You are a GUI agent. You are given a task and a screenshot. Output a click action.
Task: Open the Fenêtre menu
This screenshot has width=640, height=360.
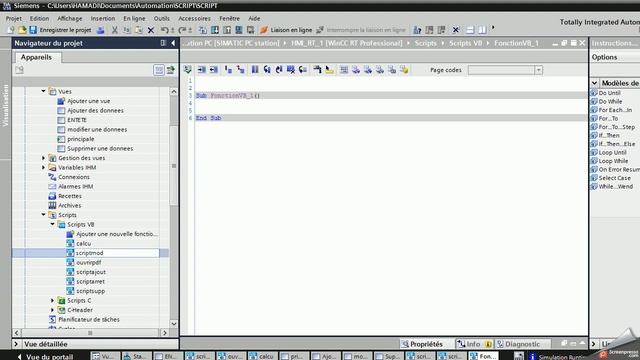click(229, 18)
